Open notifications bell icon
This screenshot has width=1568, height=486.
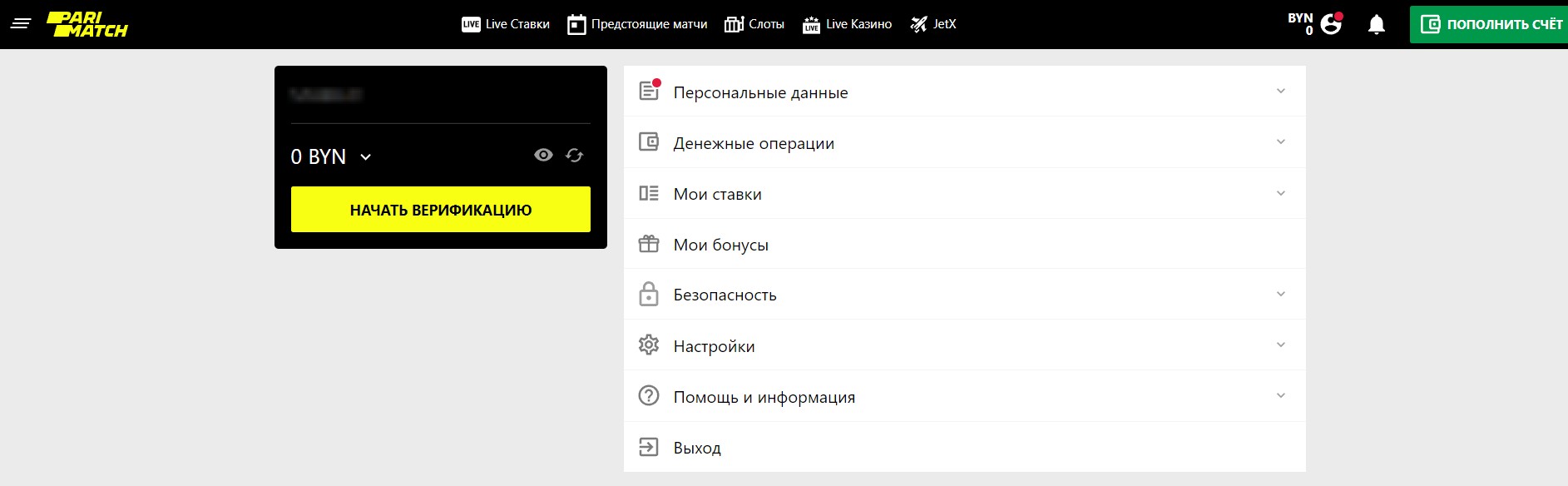tap(1377, 24)
